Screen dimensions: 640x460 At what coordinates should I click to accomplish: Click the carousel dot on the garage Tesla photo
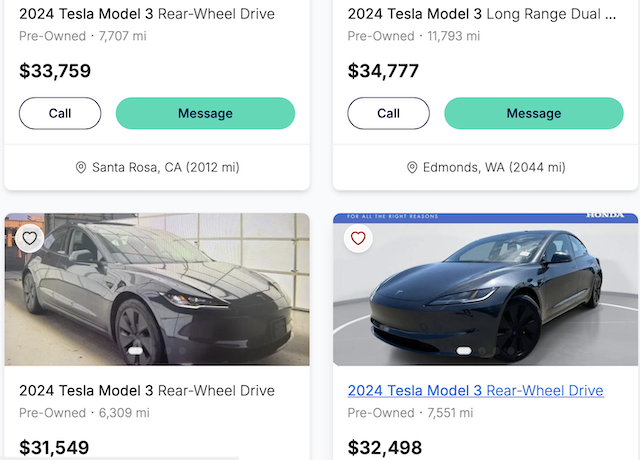(x=135, y=351)
